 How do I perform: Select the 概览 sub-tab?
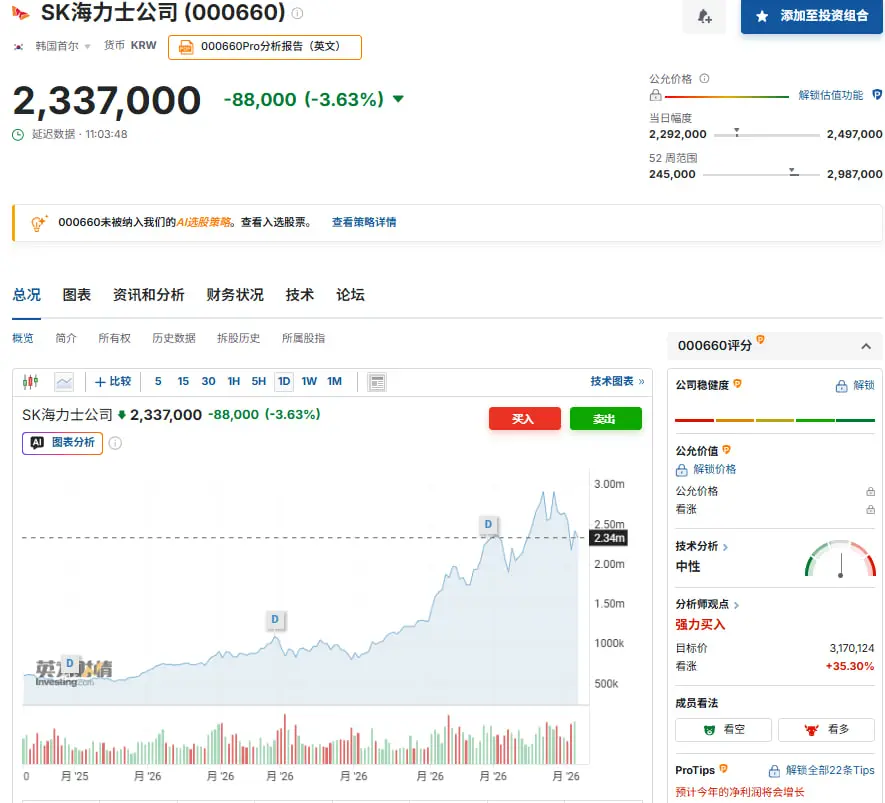pyautogui.click(x=23, y=338)
